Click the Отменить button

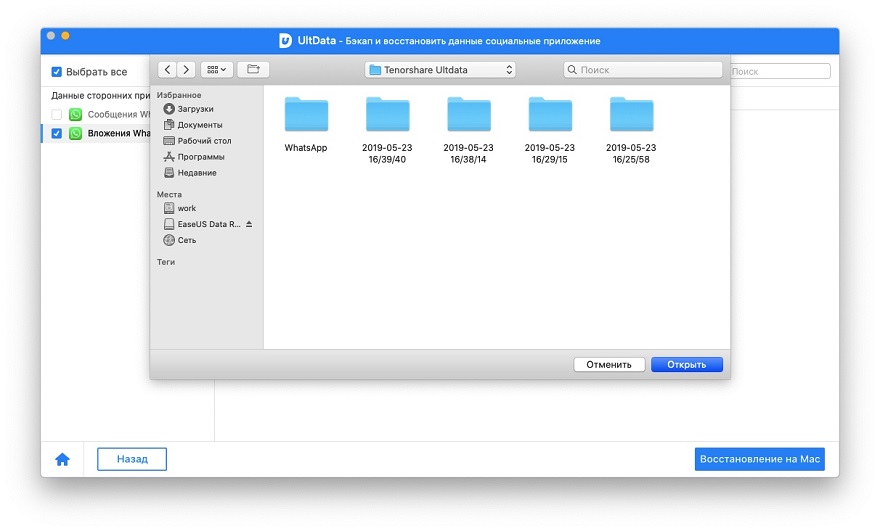coord(609,364)
